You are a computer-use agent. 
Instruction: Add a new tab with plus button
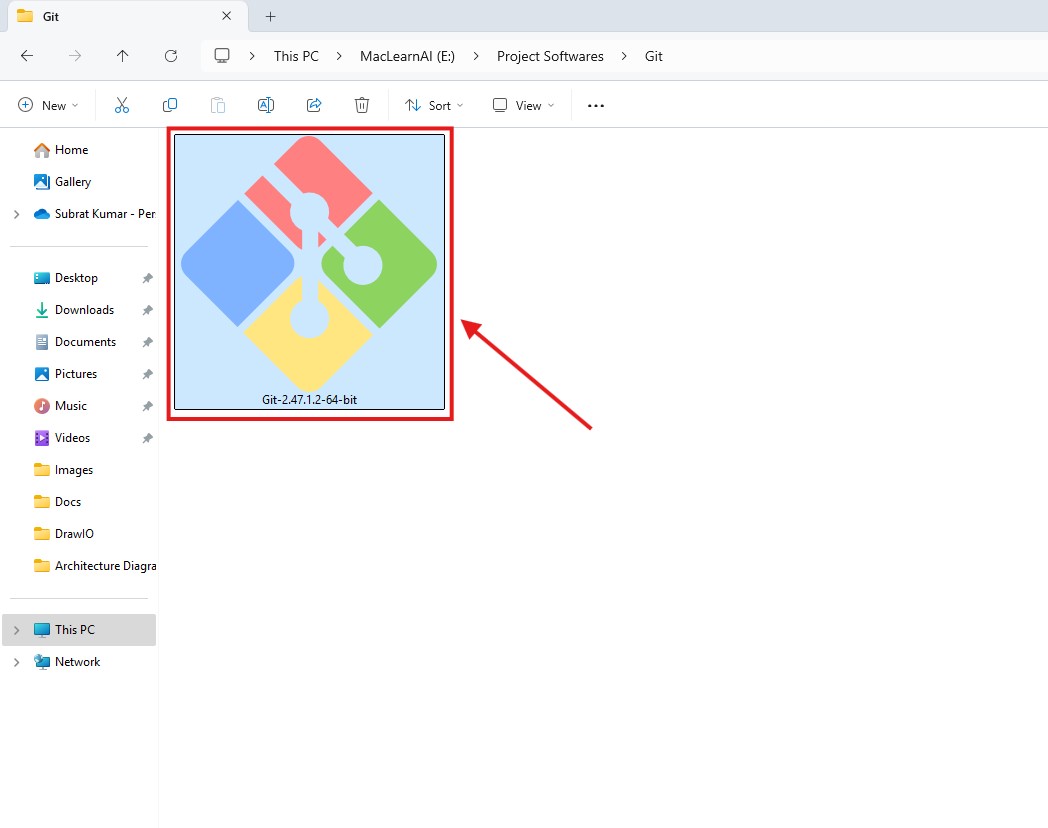point(270,16)
